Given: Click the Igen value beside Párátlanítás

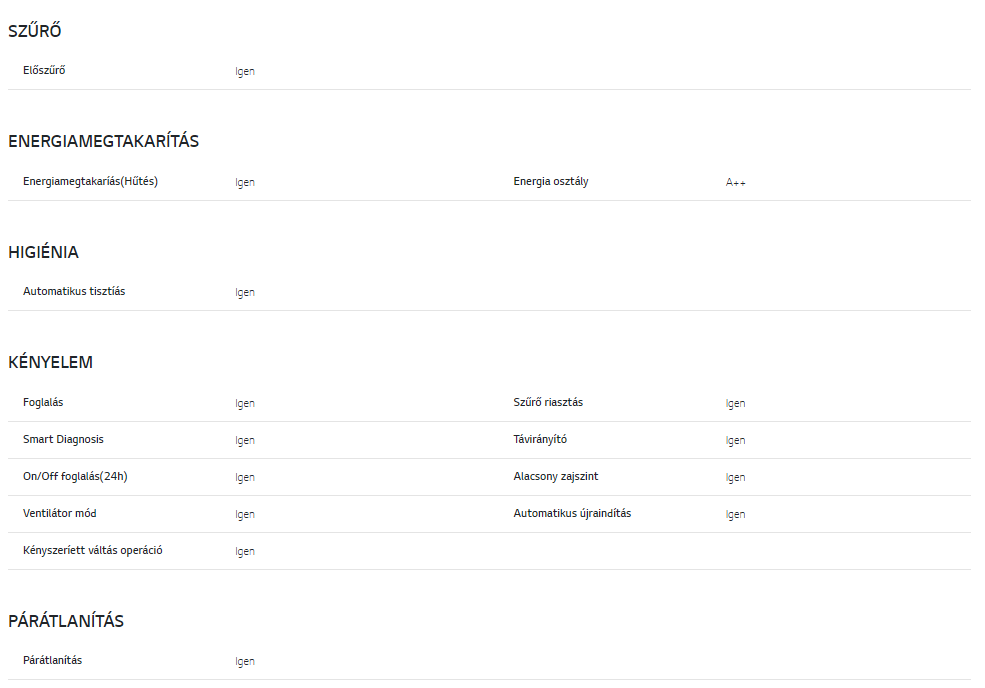Looking at the screenshot, I should point(245,662).
